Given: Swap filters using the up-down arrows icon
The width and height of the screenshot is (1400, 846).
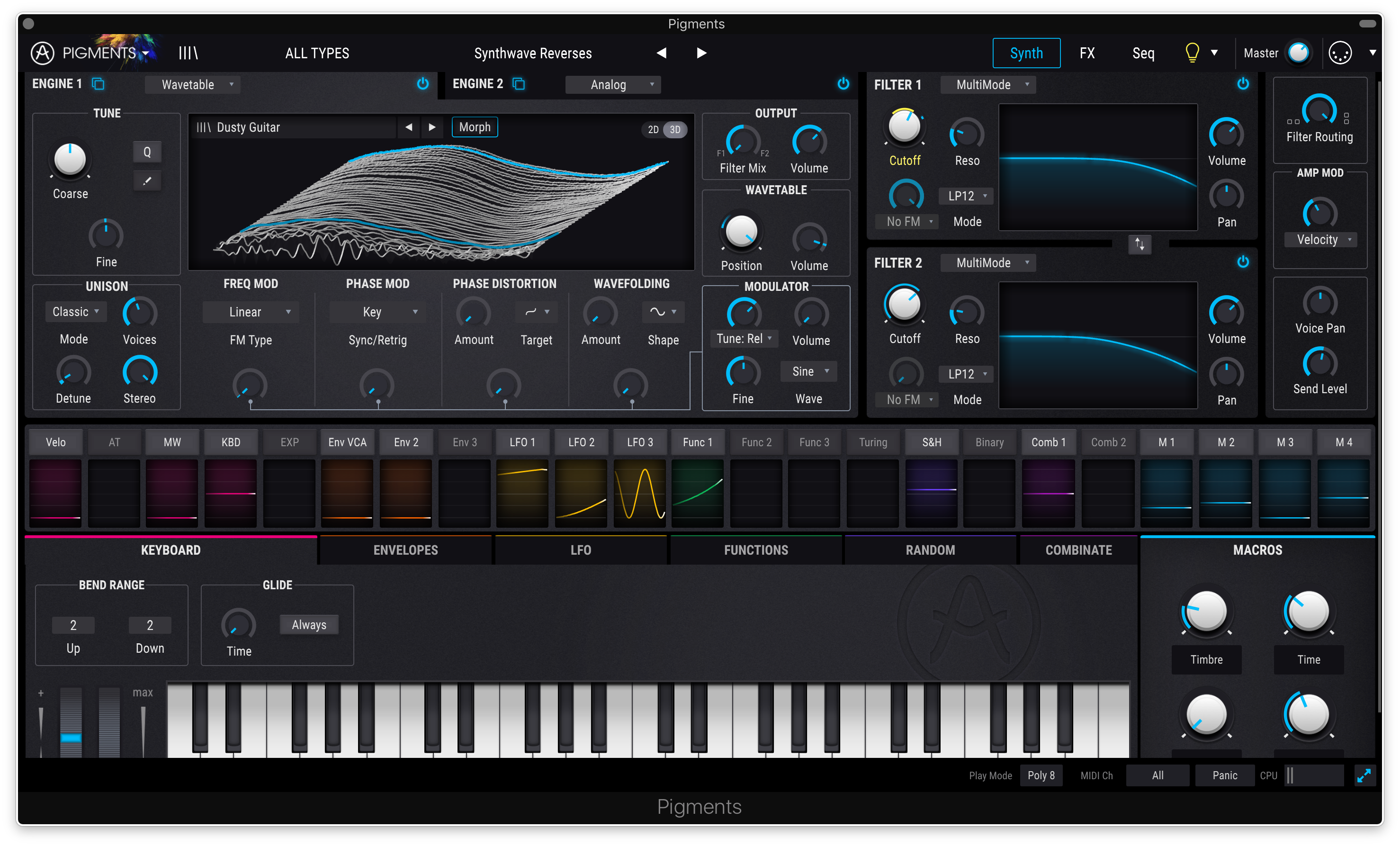Looking at the screenshot, I should [1139, 244].
